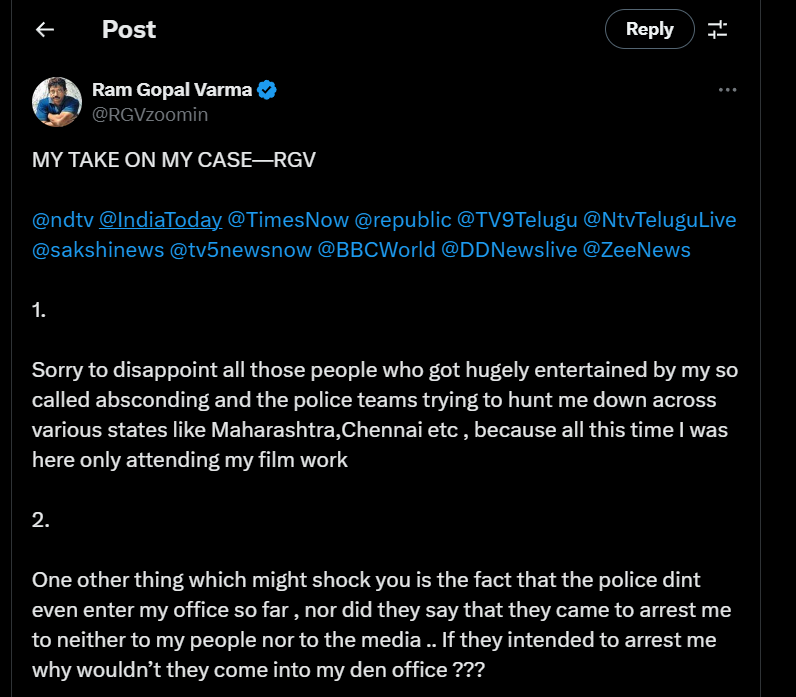Image resolution: width=796 pixels, height=697 pixels.
Task: Open the @sakshinews mention
Action: click(x=97, y=249)
